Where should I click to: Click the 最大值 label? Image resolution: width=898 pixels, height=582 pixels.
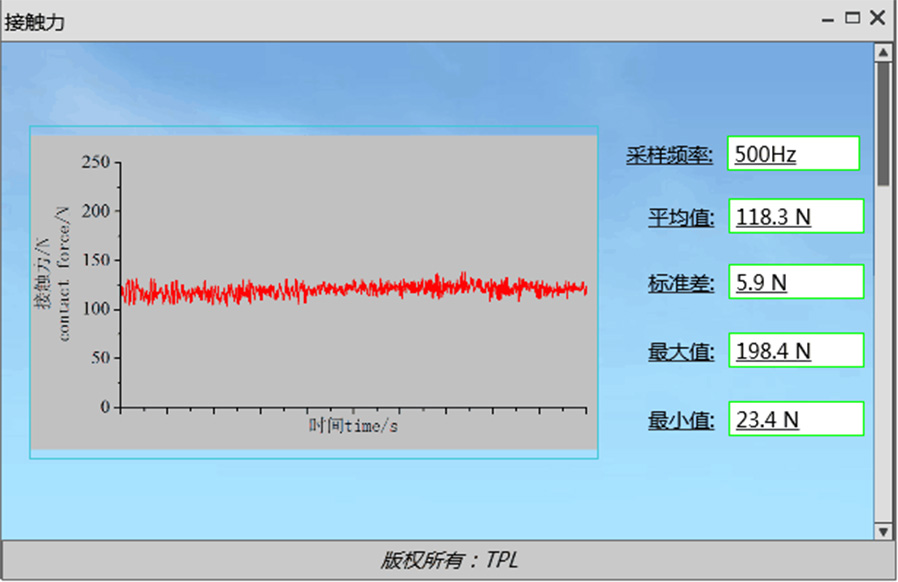[681, 352]
